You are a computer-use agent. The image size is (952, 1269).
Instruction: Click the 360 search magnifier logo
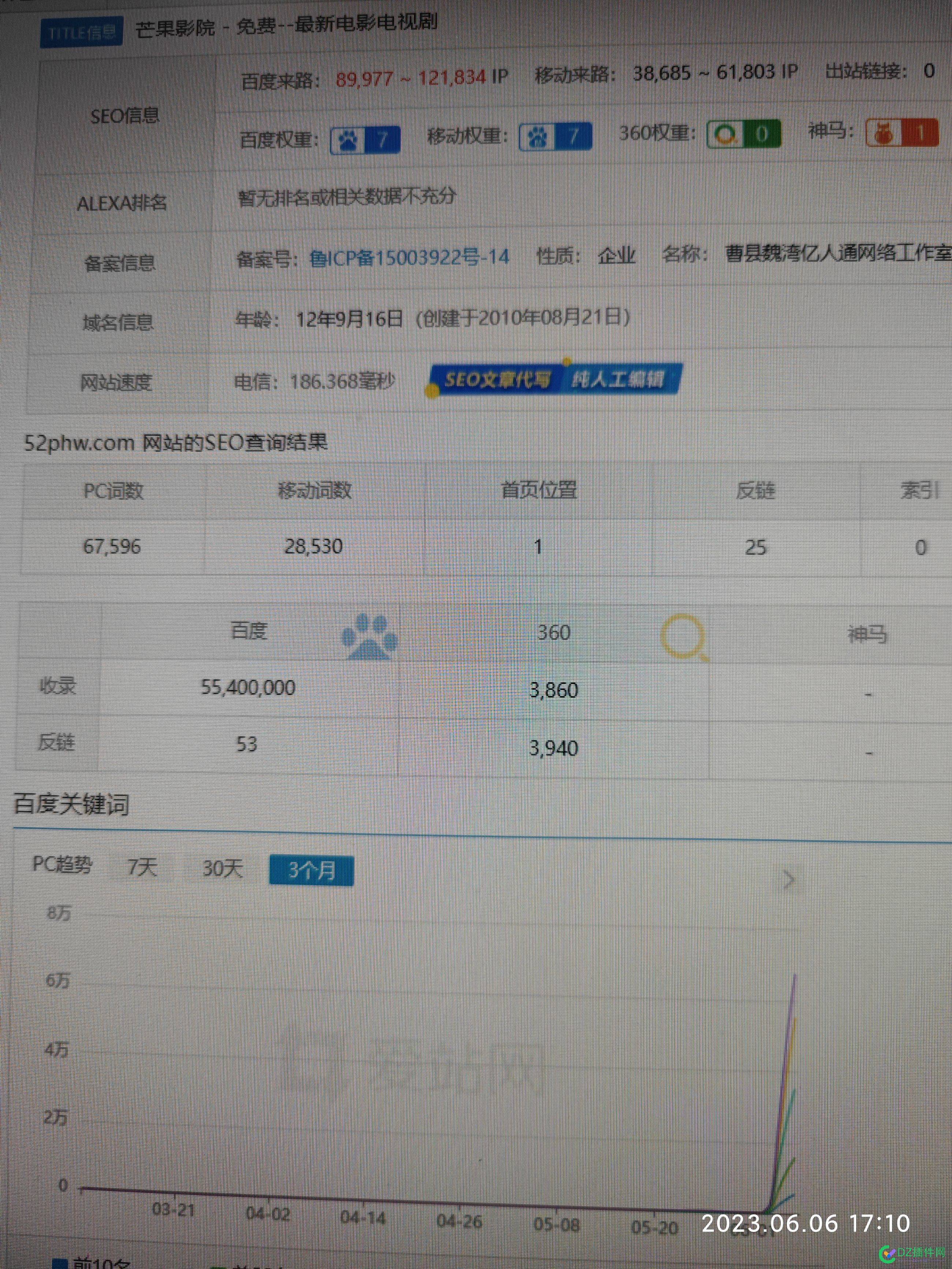click(685, 637)
